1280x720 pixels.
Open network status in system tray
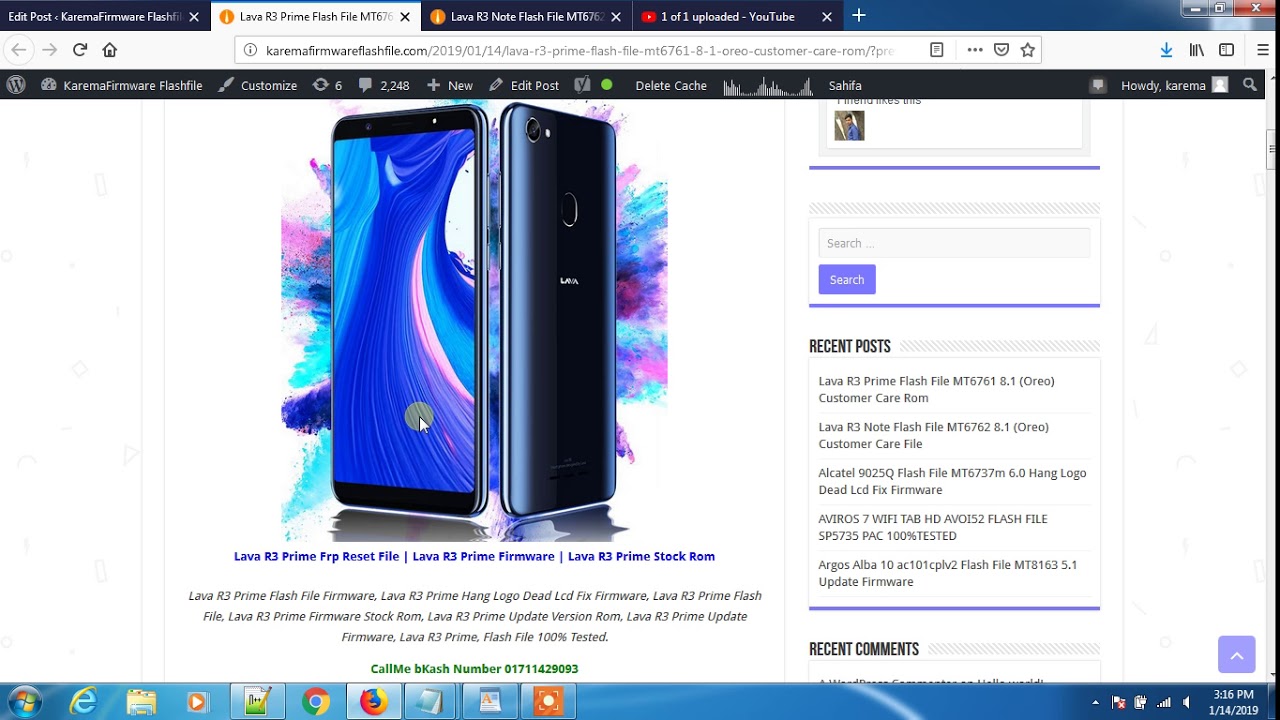1163,702
